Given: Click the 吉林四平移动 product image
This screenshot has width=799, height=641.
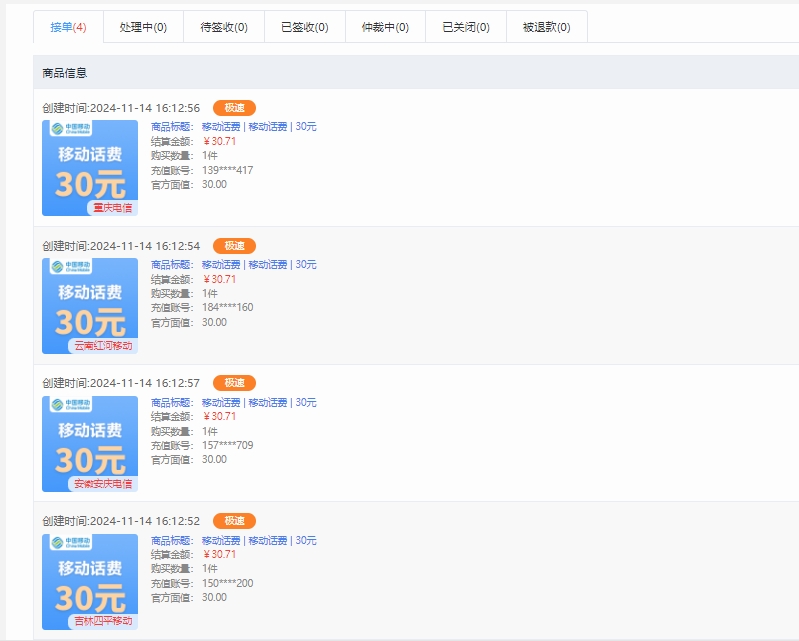Looking at the screenshot, I should click(90, 582).
